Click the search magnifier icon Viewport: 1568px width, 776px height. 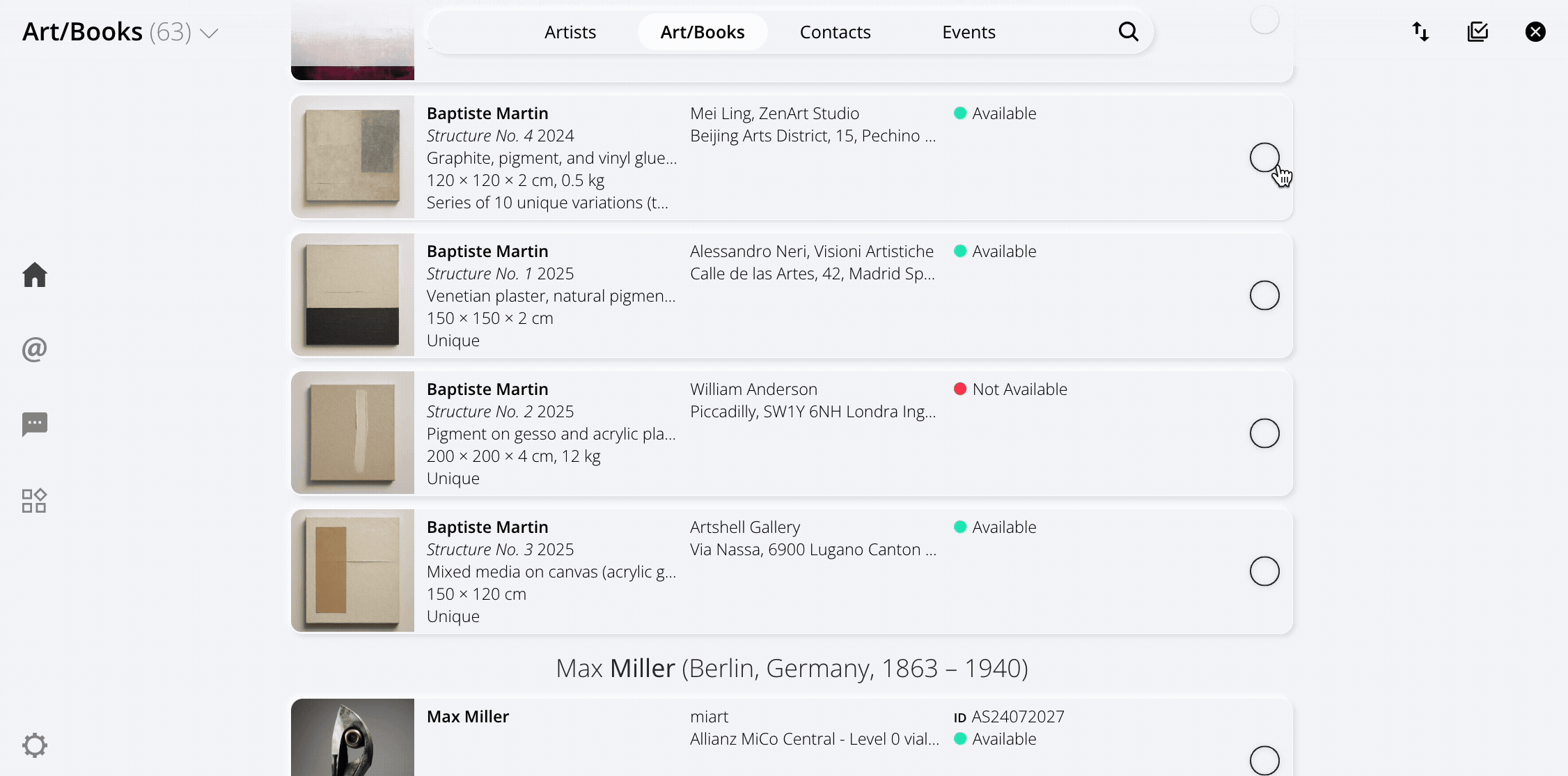[x=1128, y=31]
